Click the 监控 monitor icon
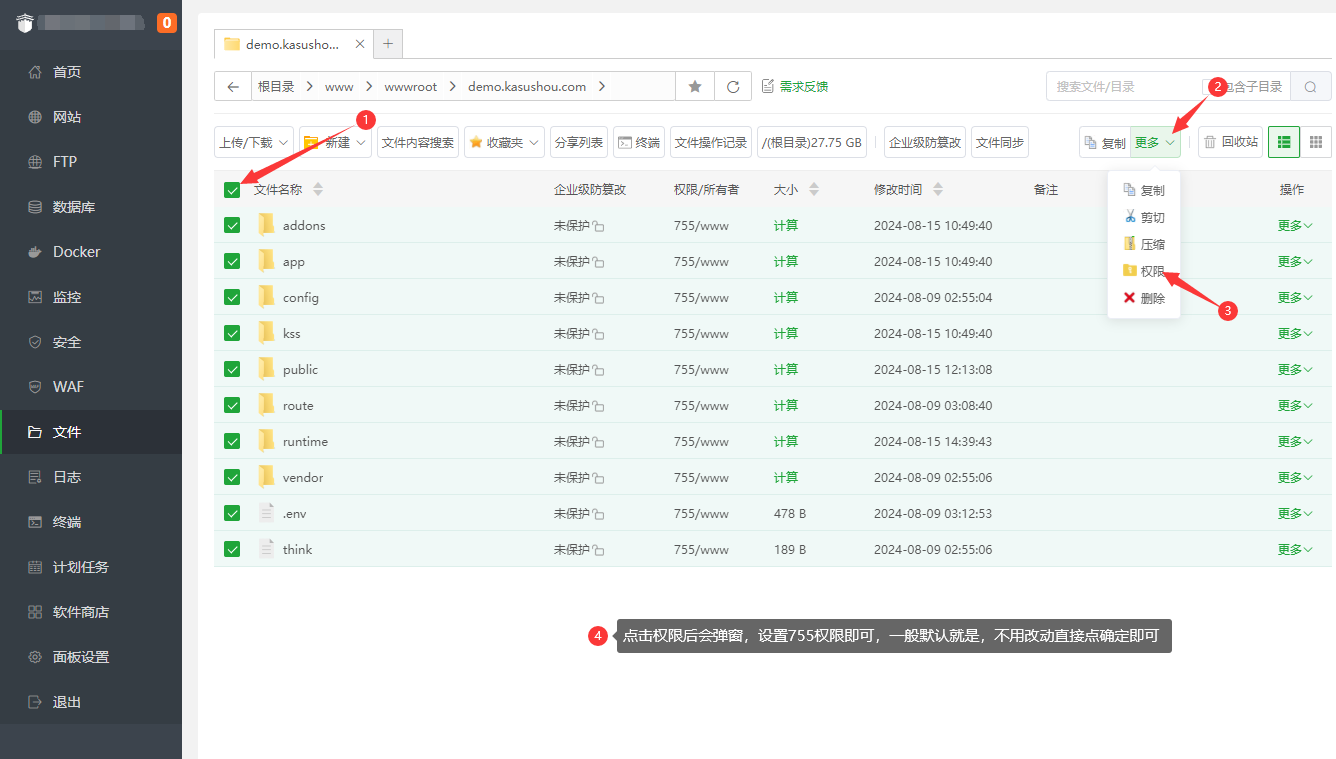This screenshot has height=759, width=1336. 35,297
